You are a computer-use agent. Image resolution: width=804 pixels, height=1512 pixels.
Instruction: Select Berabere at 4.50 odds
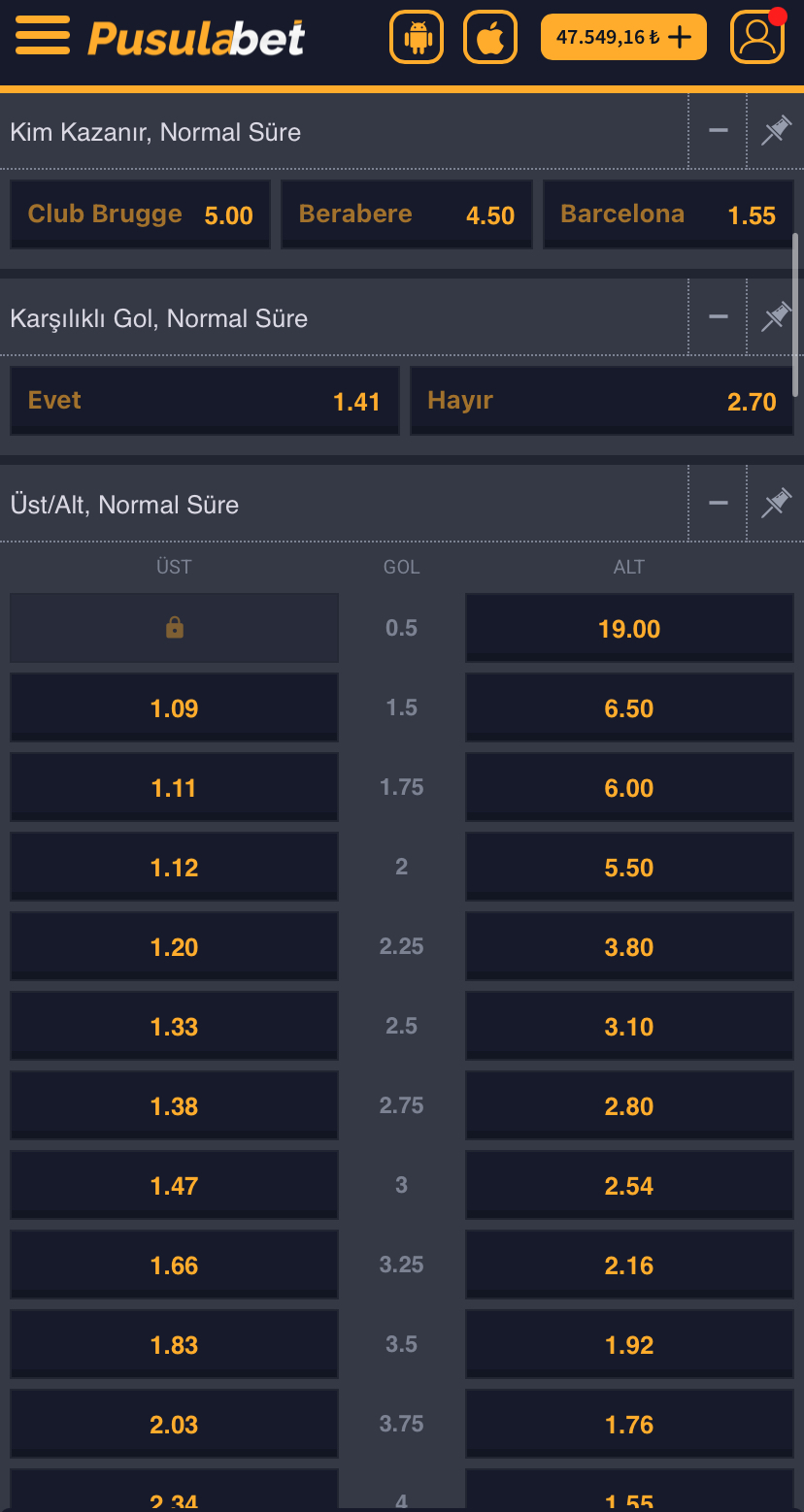pos(407,214)
